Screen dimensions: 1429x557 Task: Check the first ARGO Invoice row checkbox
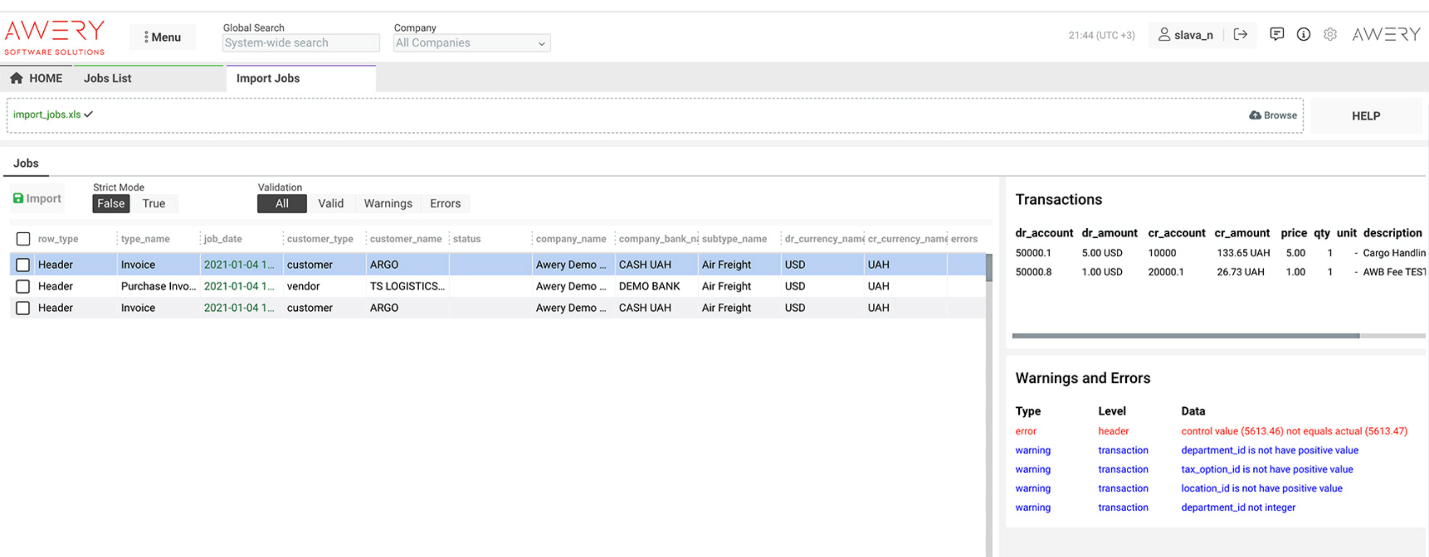click(x=23, y=265)
